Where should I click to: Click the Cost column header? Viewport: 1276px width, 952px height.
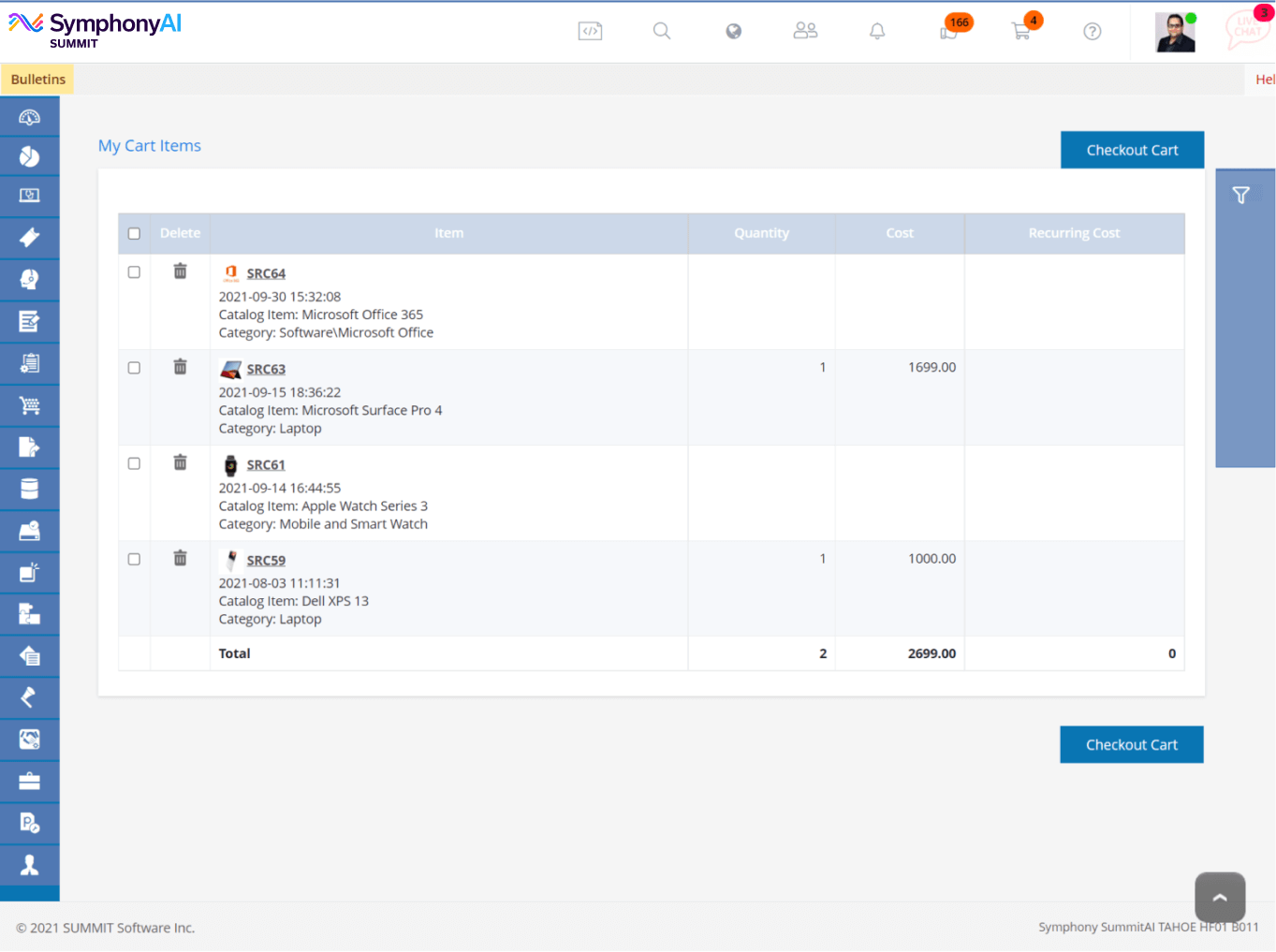tap(900, 233)
